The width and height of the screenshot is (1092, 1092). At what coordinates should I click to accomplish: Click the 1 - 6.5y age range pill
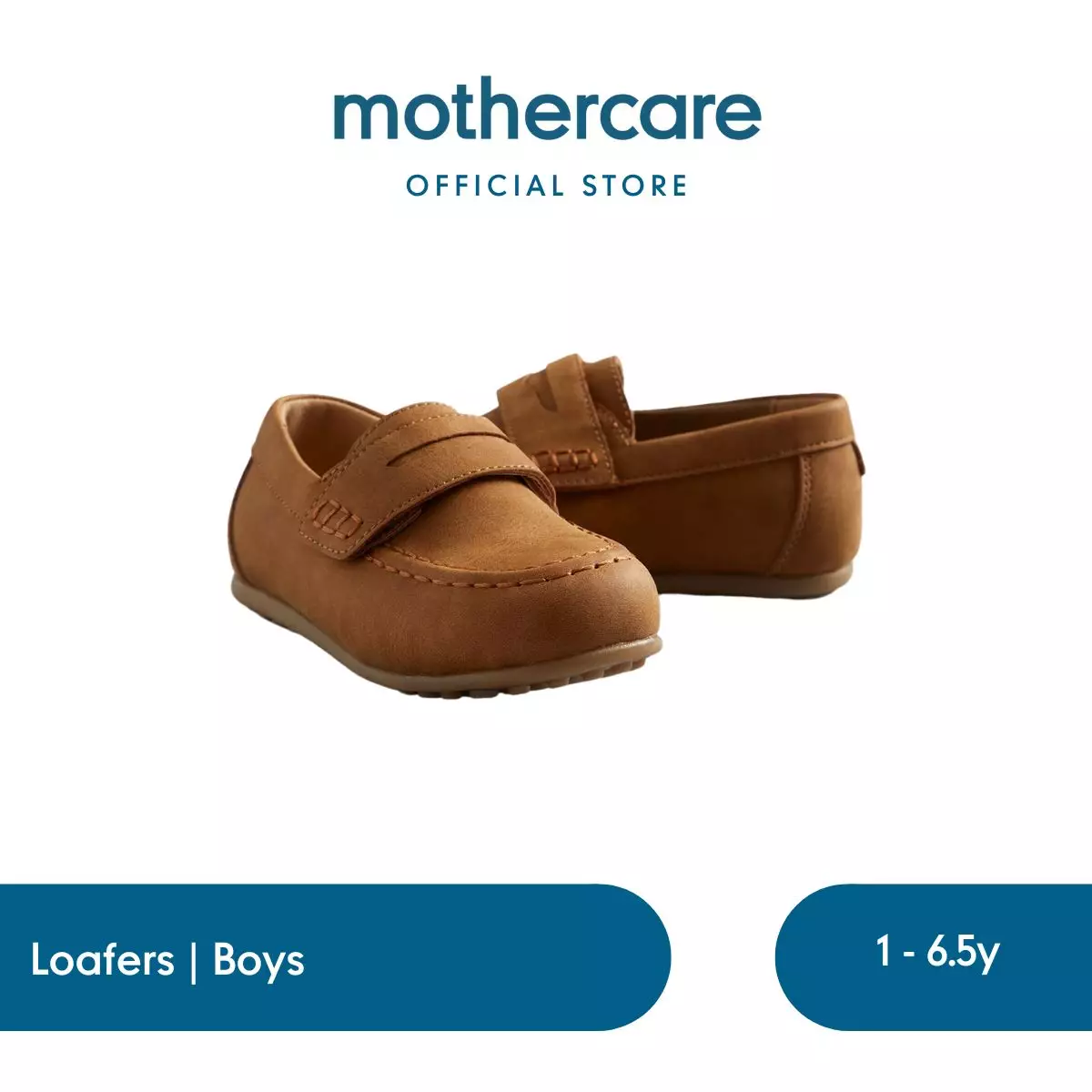934,956
